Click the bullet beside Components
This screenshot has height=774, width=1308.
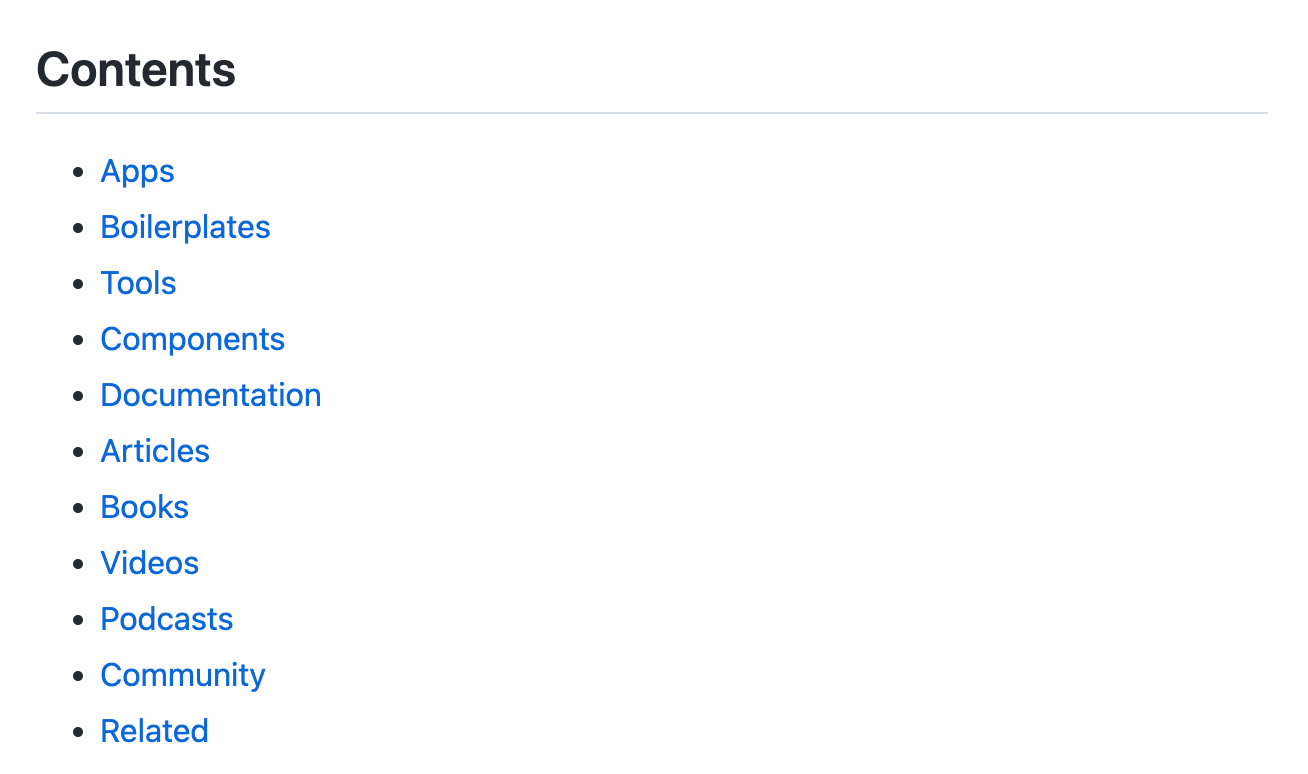tap(79, 341)
